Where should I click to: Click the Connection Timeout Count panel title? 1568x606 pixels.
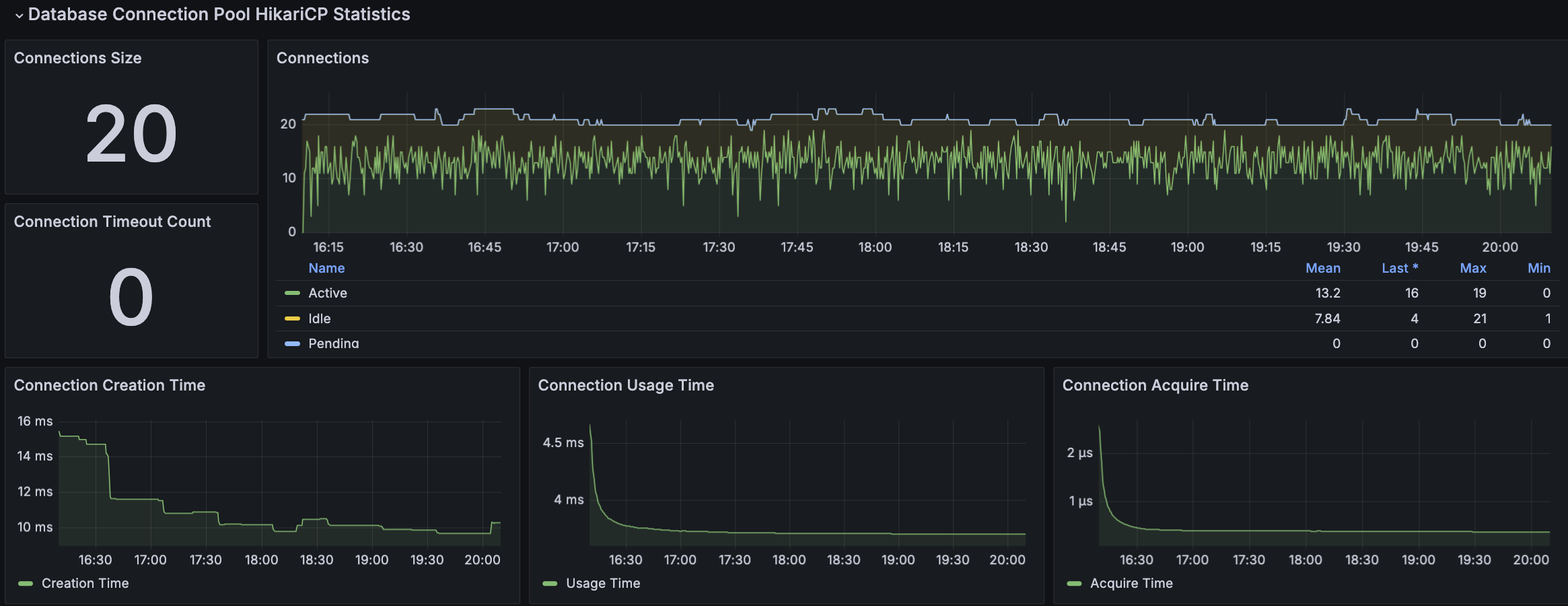coord(112,222)
